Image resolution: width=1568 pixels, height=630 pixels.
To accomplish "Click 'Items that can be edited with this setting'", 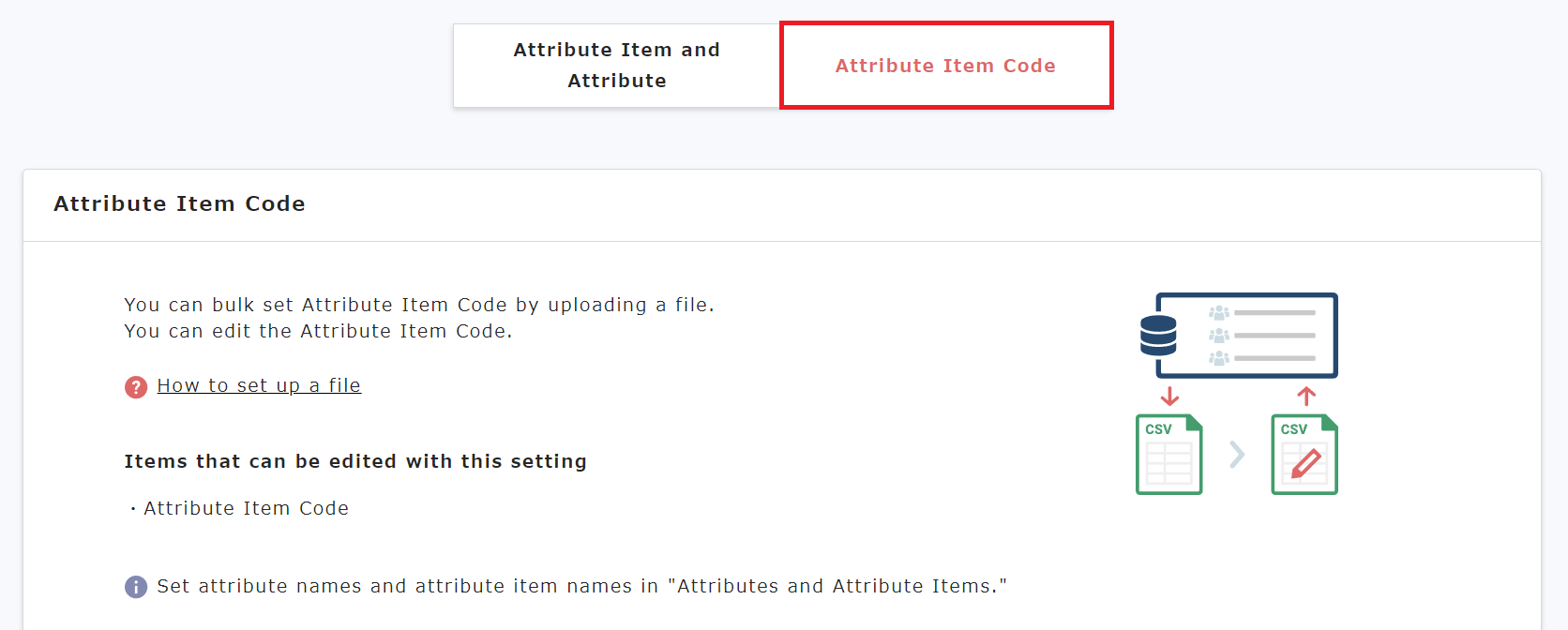I will point(355,461).
